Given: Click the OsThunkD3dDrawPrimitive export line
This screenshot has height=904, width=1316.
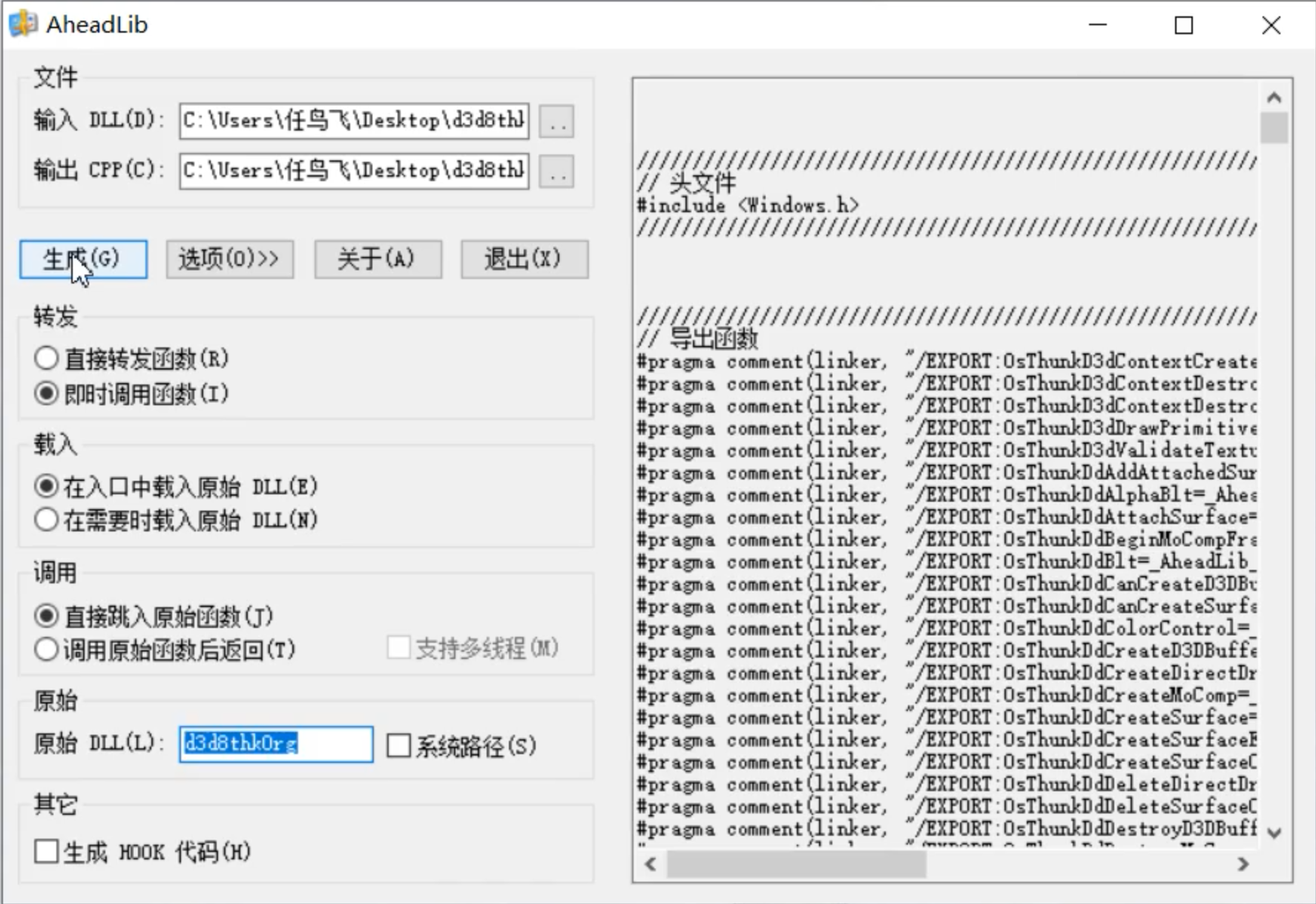Looking at the screenshot, I should coord(947,428).
